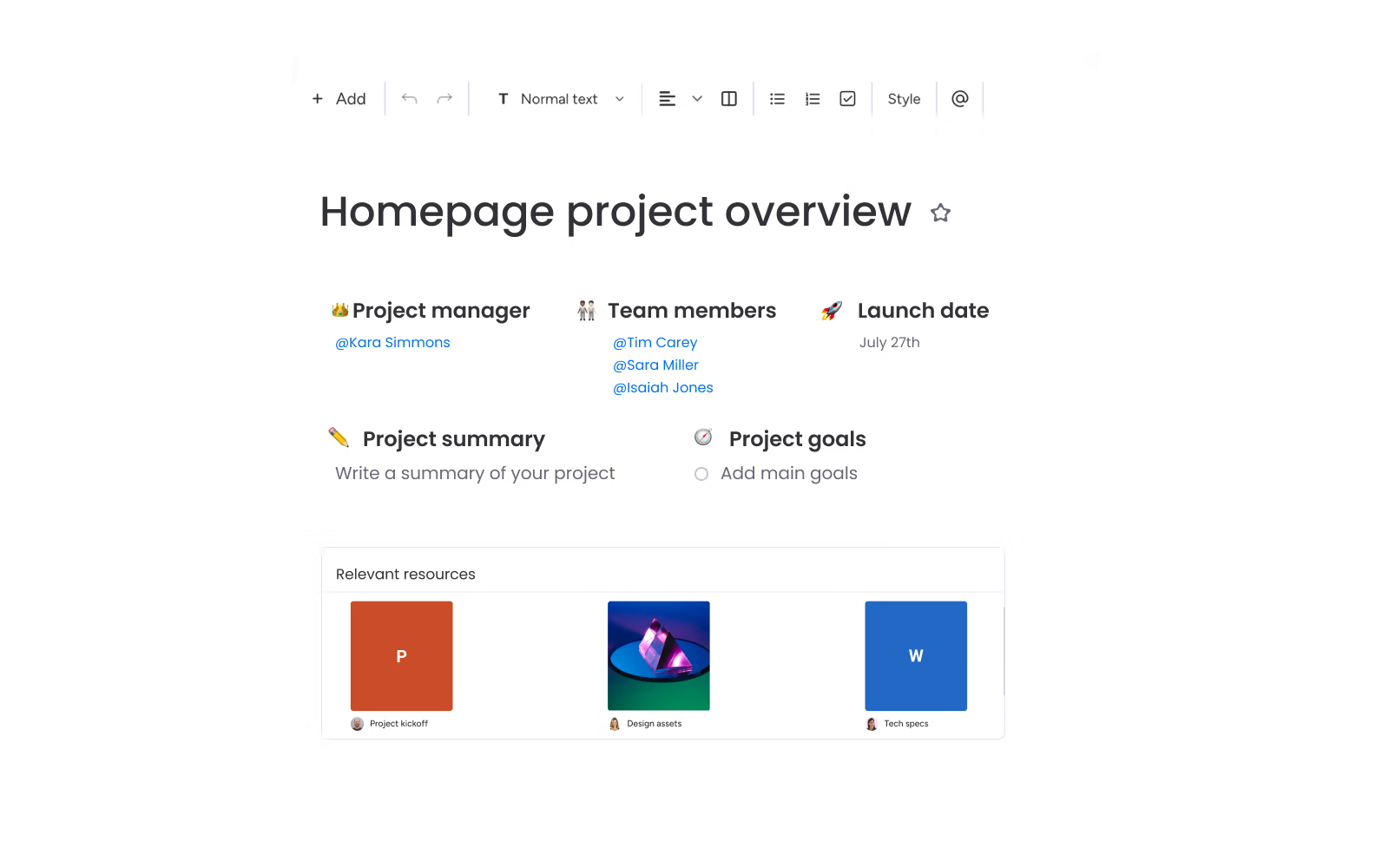1389x868 pixels.
Task: Click the @Isaiah Jones mention
Action: click(x=662, y=388)
